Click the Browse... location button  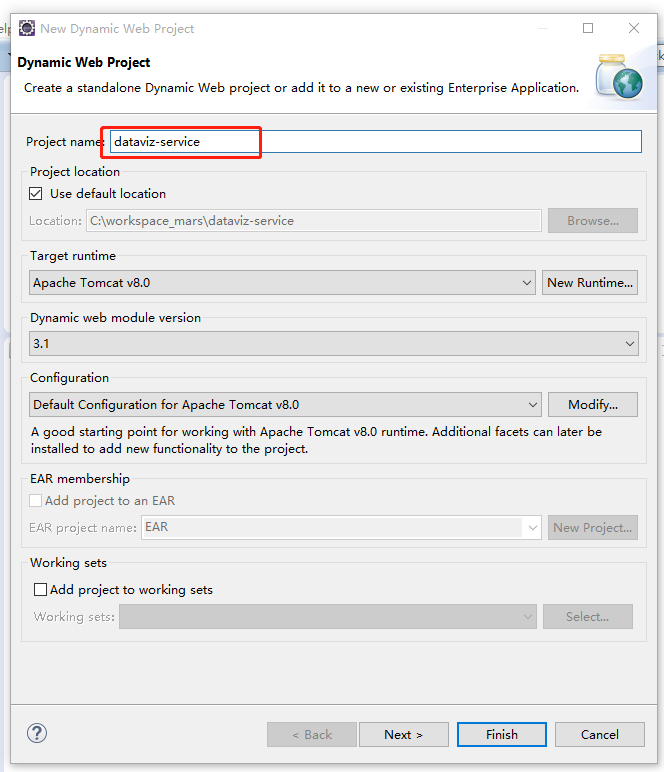(593, 221)
